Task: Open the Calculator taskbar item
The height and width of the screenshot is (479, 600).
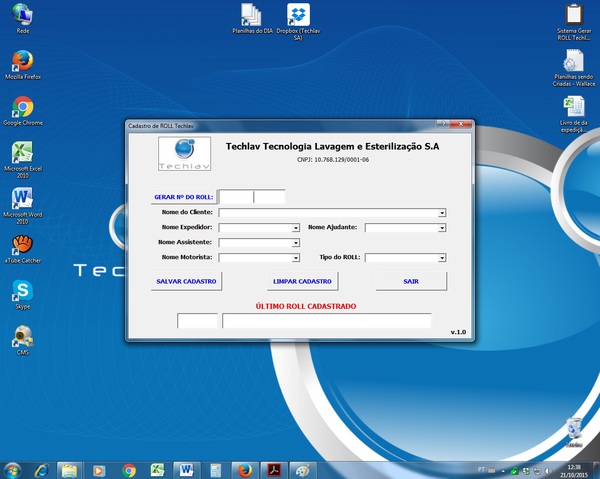Action: point(215,470)
